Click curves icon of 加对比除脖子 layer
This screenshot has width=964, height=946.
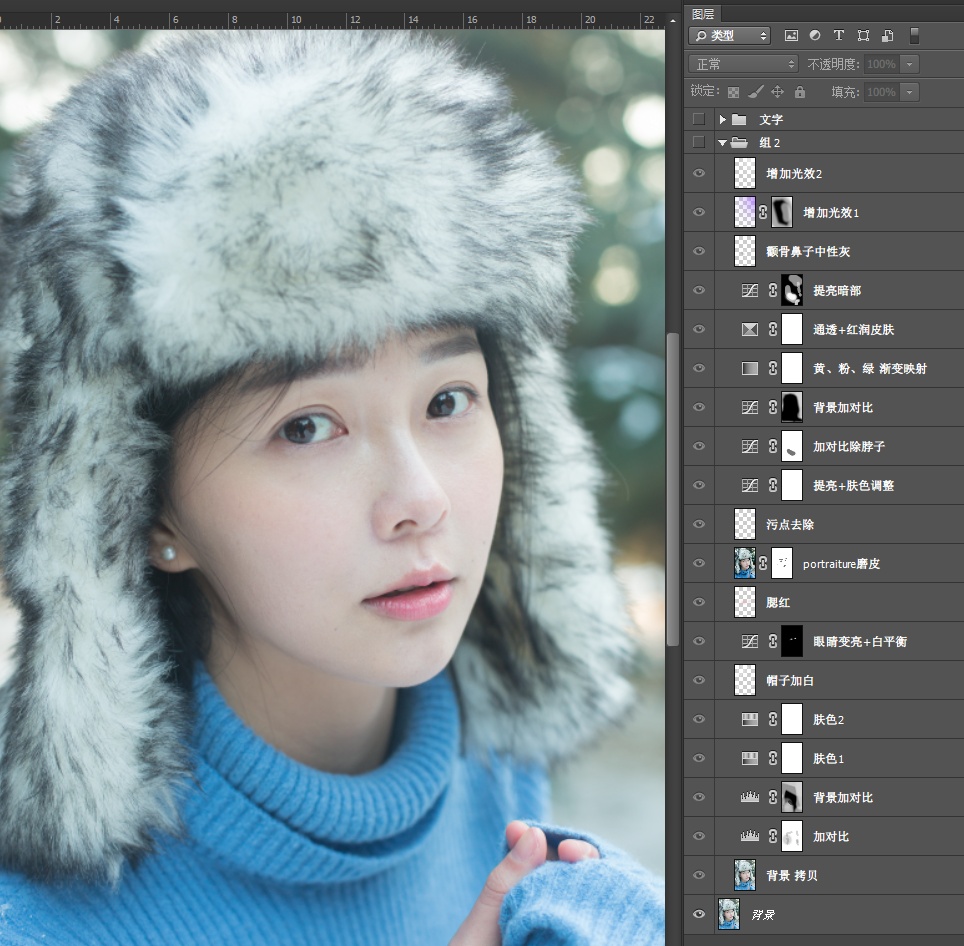tap(749, 446)
